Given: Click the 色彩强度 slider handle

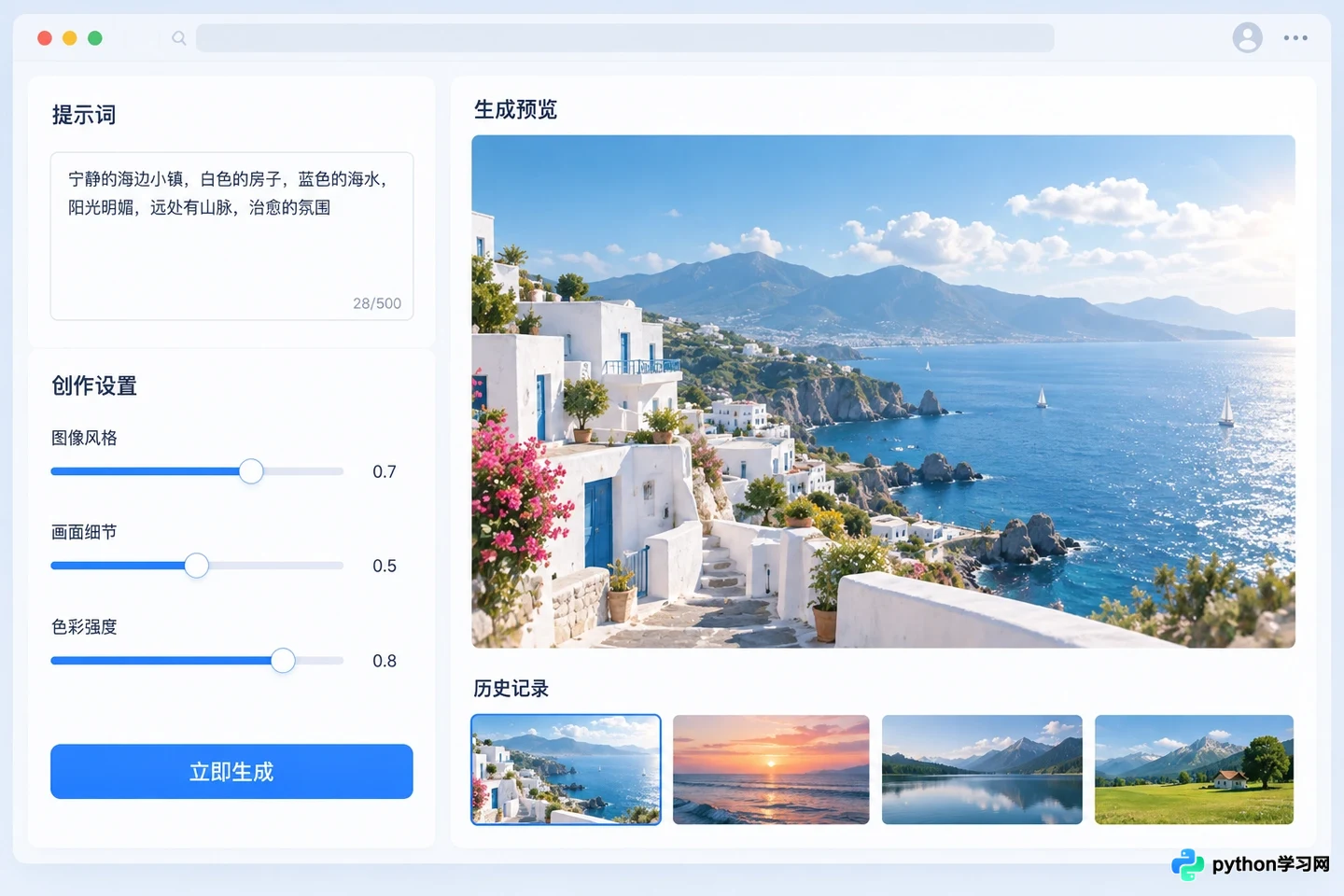Looking at the screenshot, I should click(283, 661).
